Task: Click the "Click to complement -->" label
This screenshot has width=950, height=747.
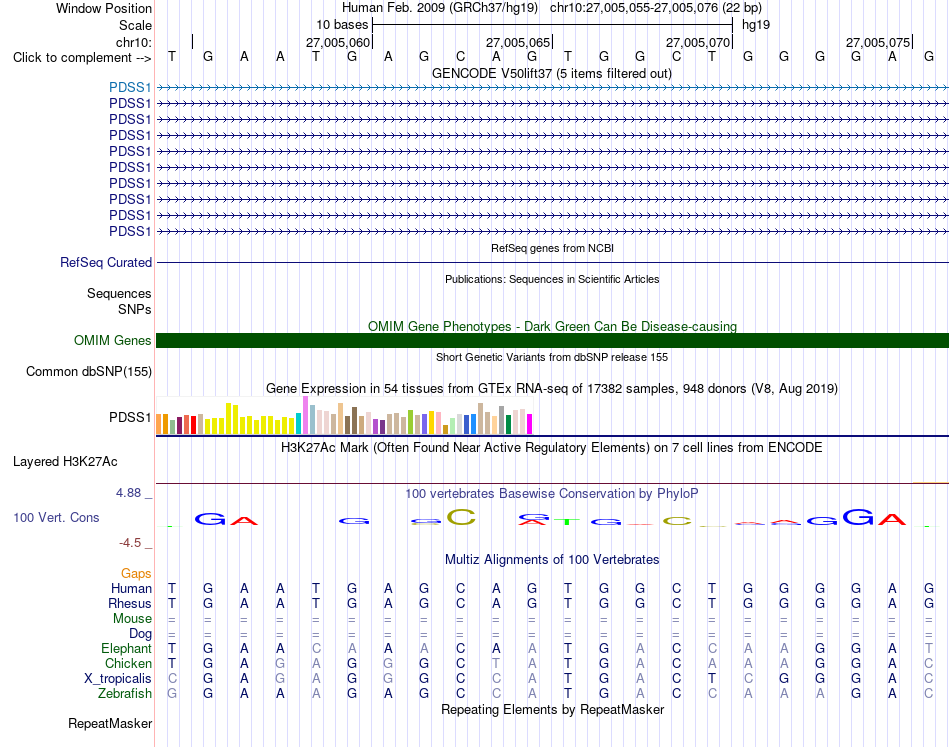Action: coord(82,58)
